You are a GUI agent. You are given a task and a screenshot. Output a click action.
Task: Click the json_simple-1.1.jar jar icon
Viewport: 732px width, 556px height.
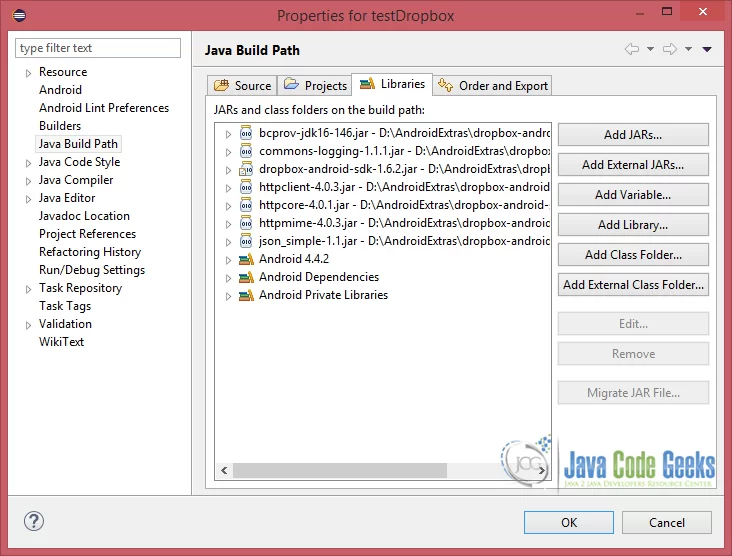tap(246, 241)
